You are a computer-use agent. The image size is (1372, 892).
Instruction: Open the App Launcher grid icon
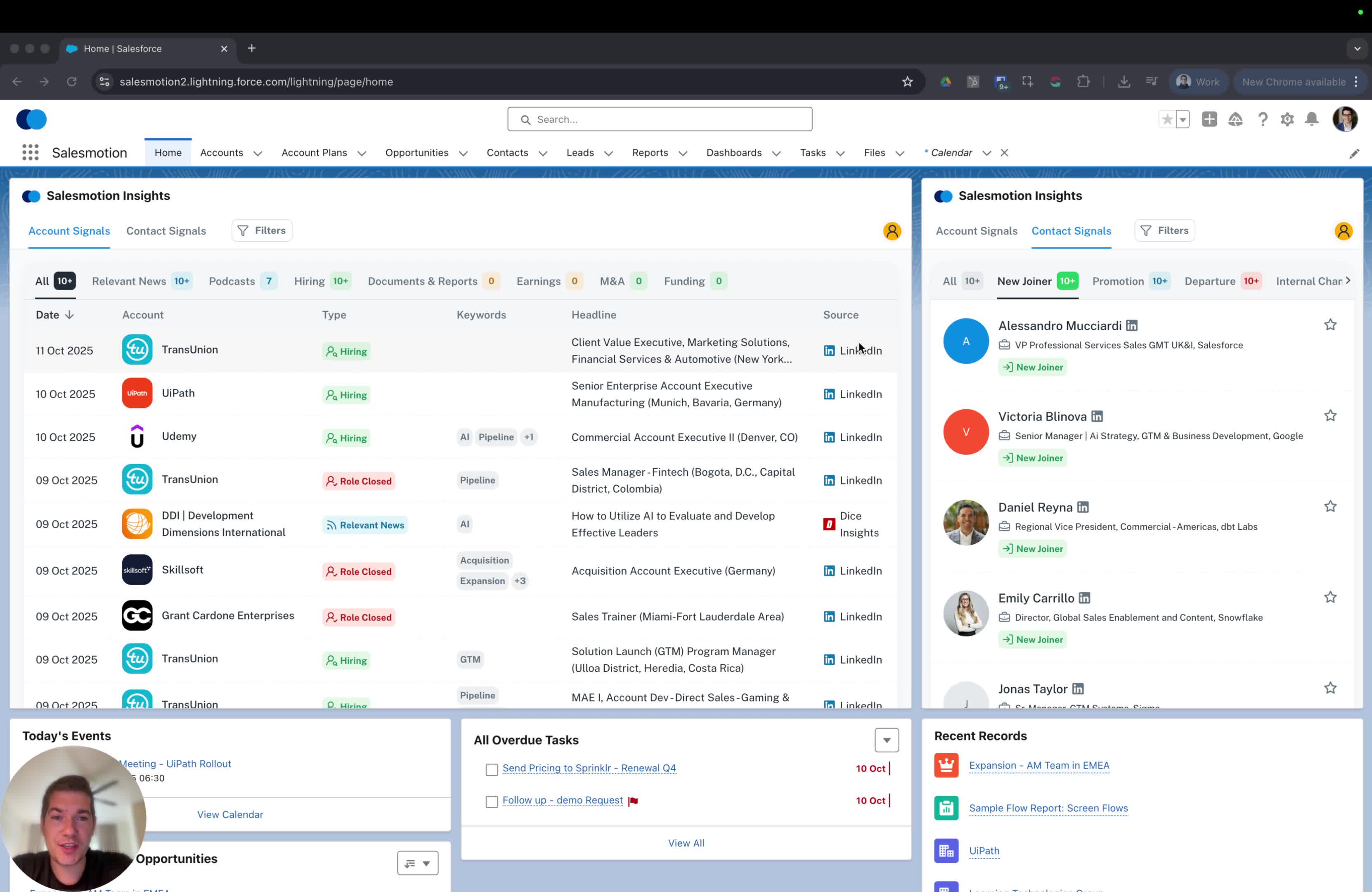(31, 153)
